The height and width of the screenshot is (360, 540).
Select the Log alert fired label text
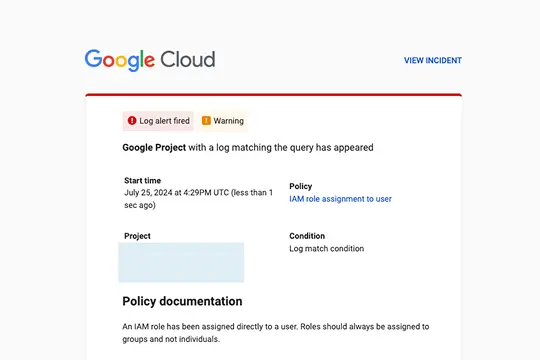(x=164, y=121)
